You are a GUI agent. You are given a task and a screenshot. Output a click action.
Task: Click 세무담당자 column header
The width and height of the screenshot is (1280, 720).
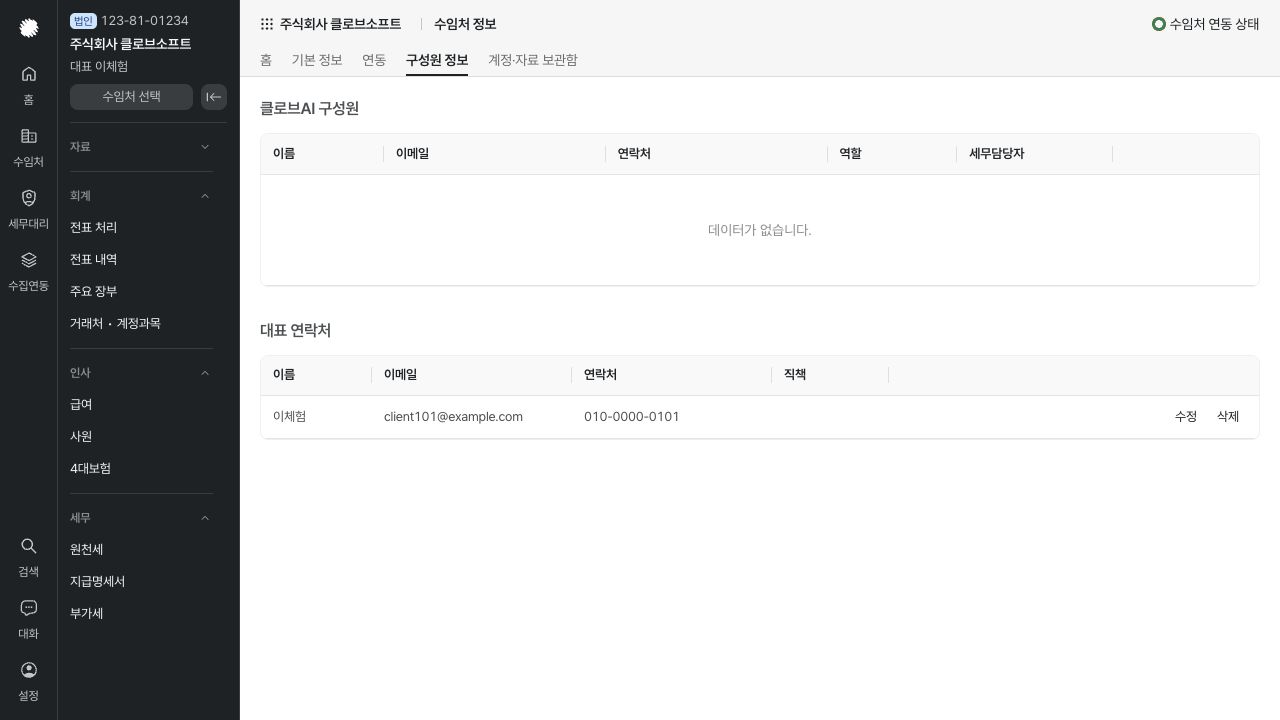pos(997,154)
